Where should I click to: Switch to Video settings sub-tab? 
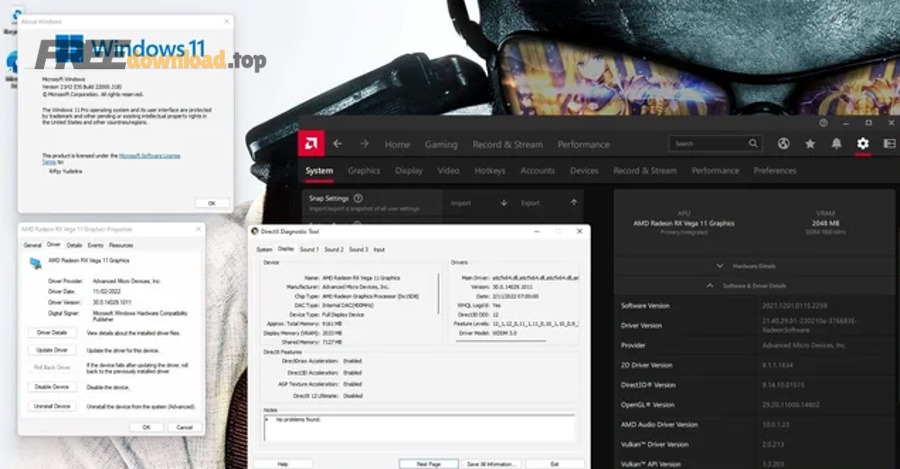point(448,170)
